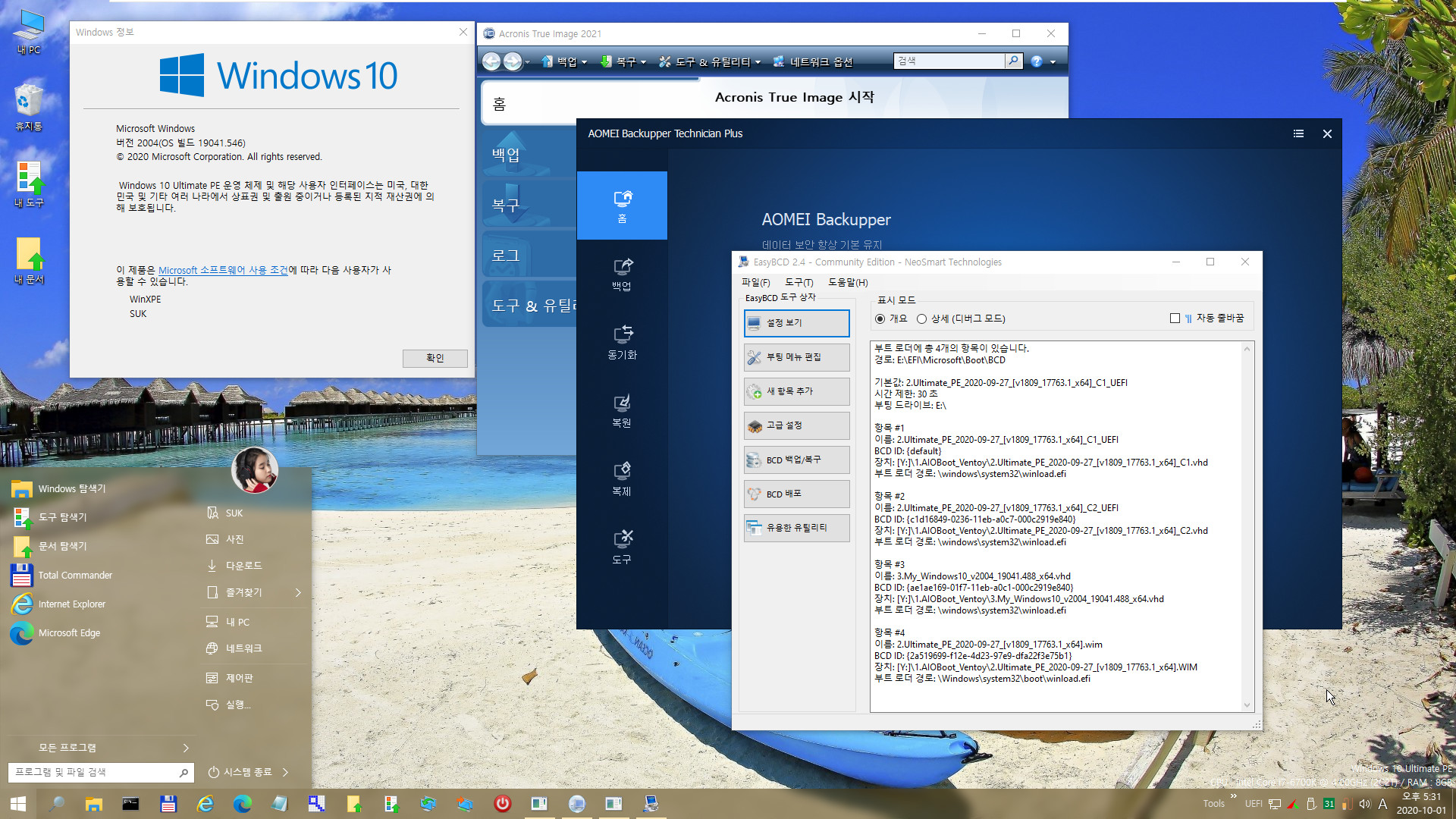The image size is (1456, 819).
Task: Click EasyBCD BCD 배포 button
Action: (x=796, y=494)
